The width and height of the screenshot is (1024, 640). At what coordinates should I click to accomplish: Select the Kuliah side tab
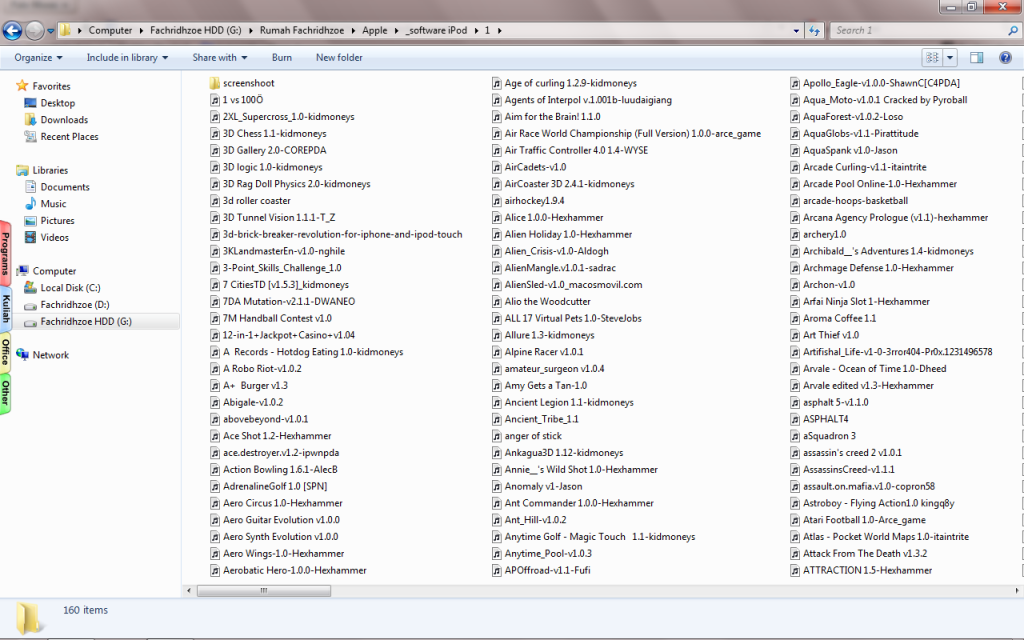tap(5, 308)
